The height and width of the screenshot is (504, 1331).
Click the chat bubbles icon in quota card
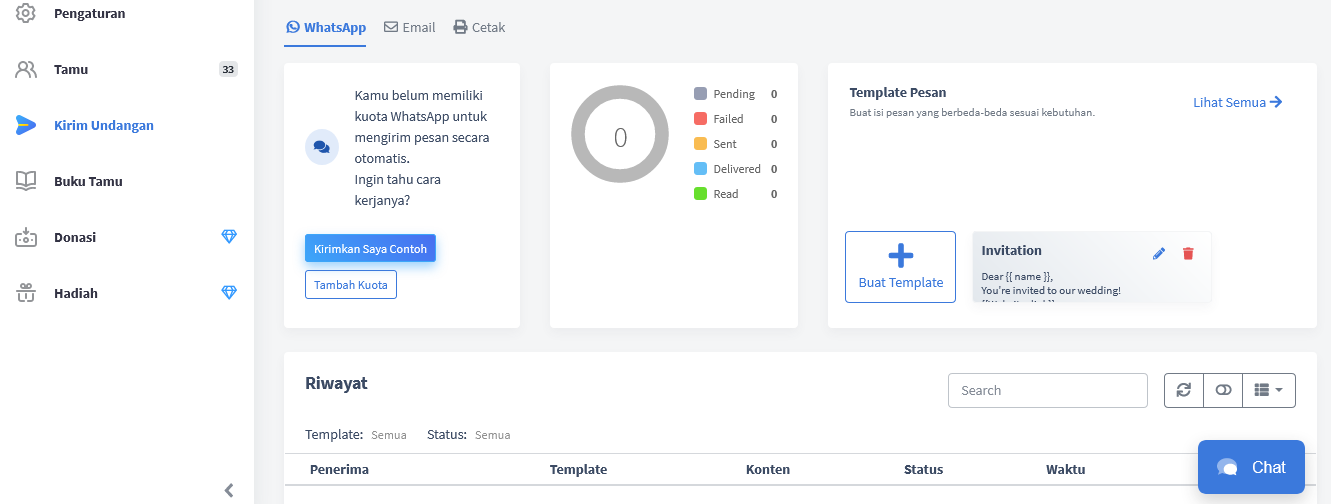[x=321, y=146]
